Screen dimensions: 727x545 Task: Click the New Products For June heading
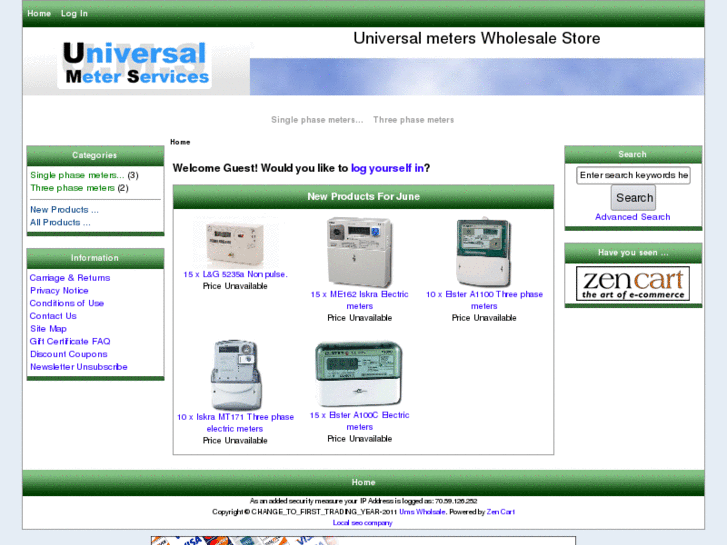click(x=364, y=197)
